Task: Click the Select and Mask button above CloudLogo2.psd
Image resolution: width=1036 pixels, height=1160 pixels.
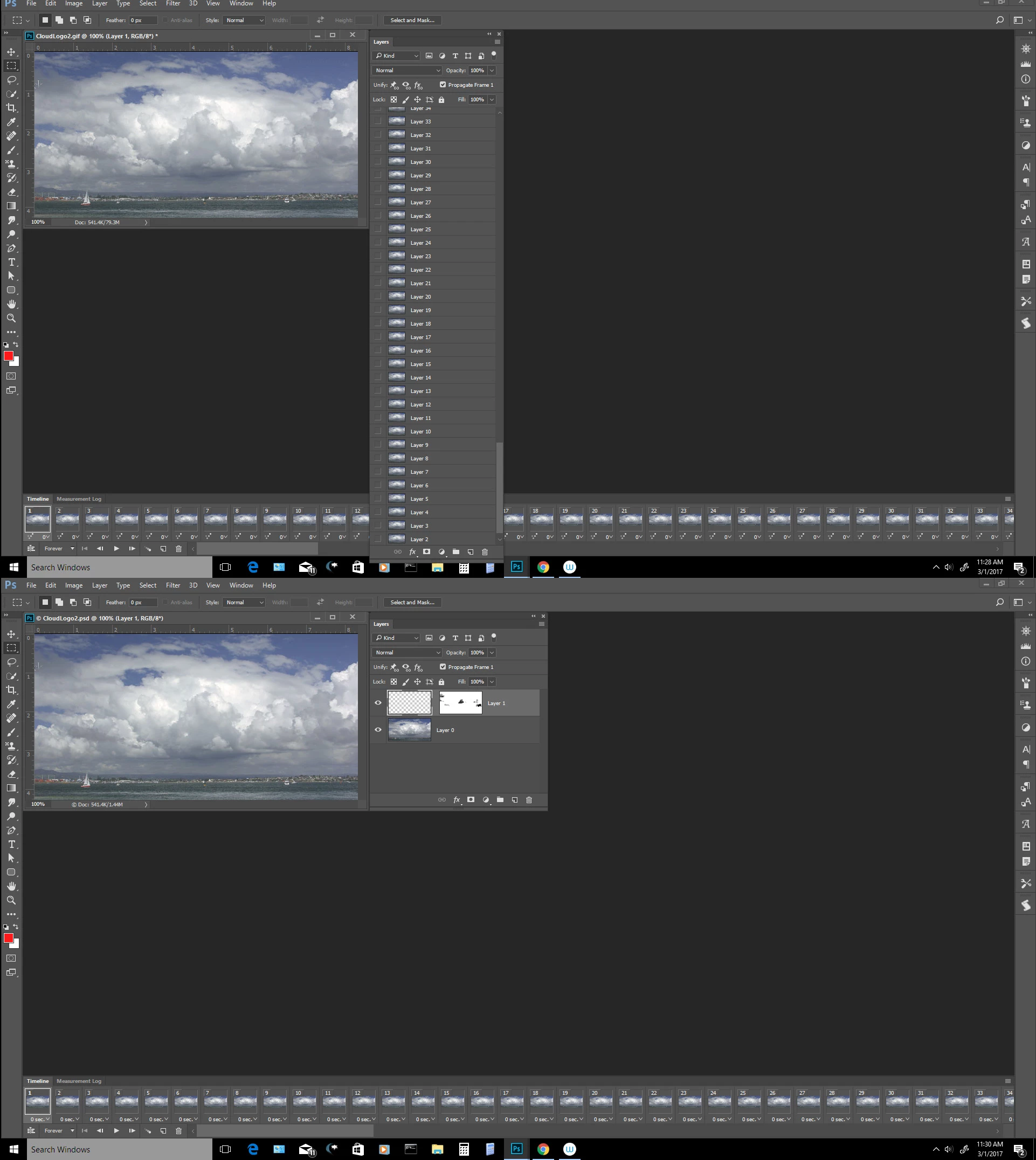Action: click(412, 602)
